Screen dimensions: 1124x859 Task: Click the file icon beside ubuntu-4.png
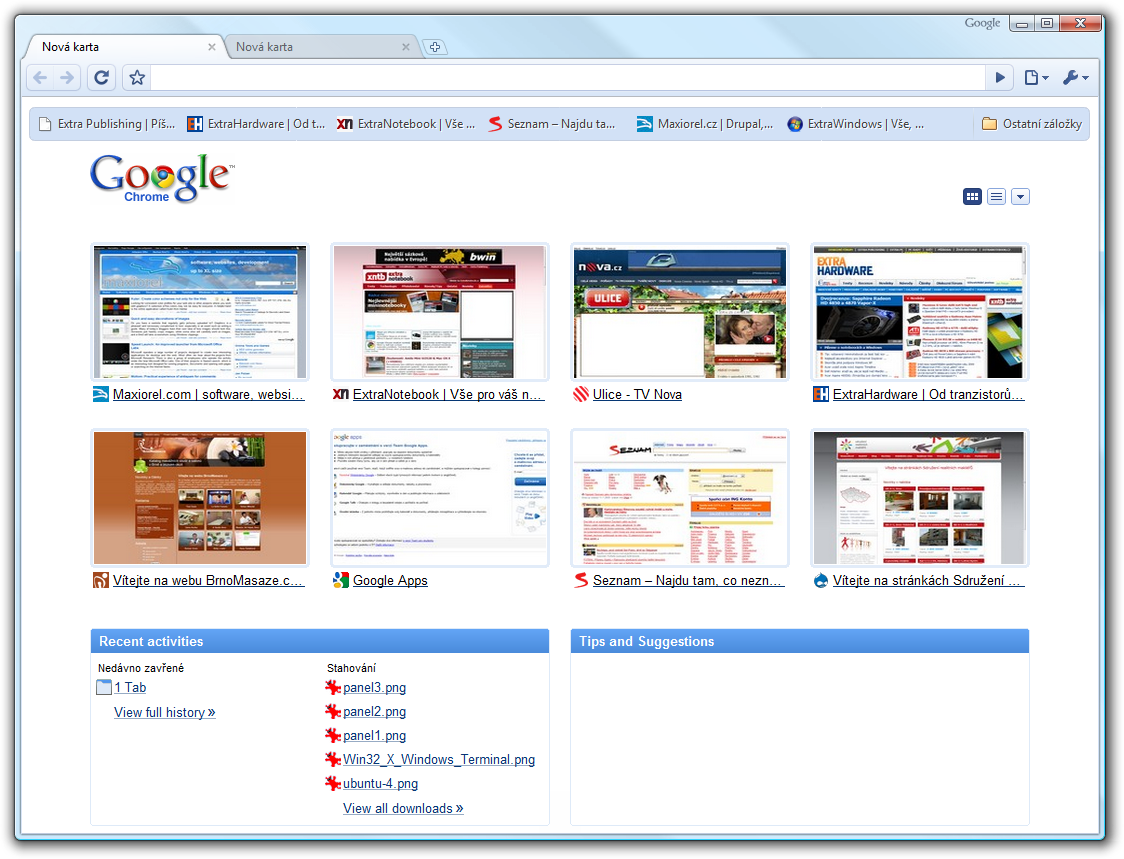333,784
